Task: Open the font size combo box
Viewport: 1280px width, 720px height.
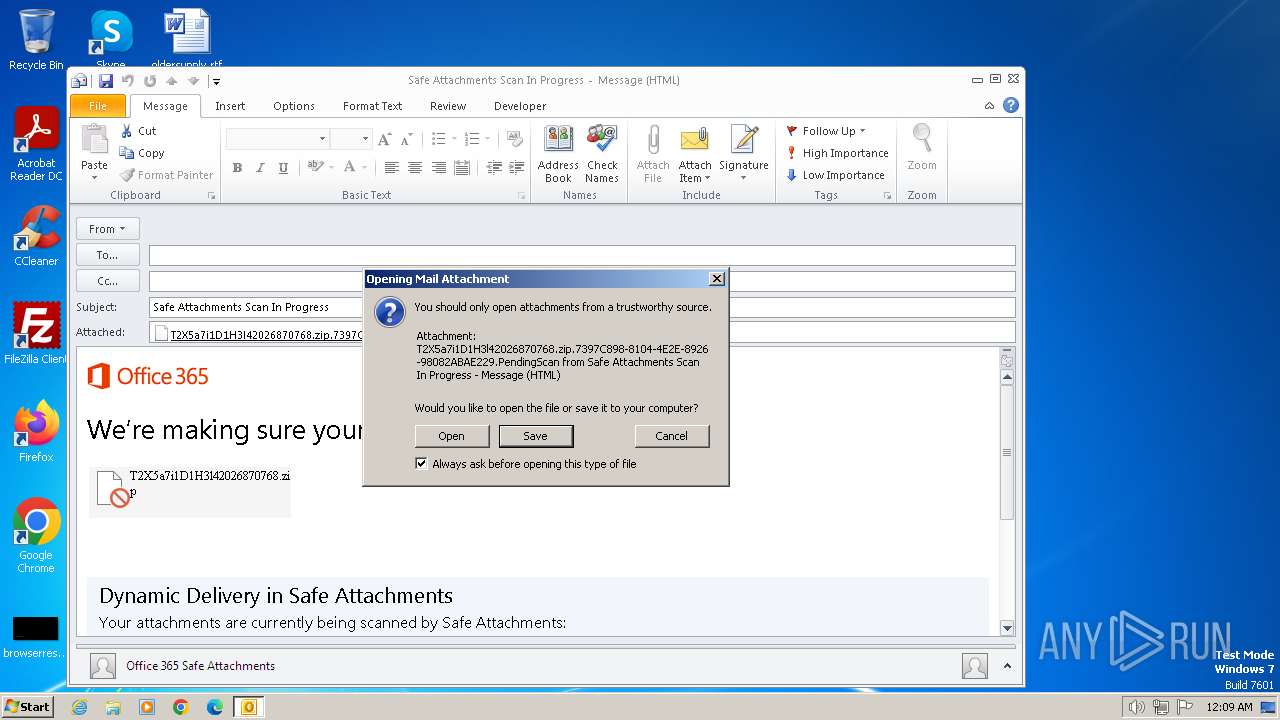Action: [x=351, y=139]
